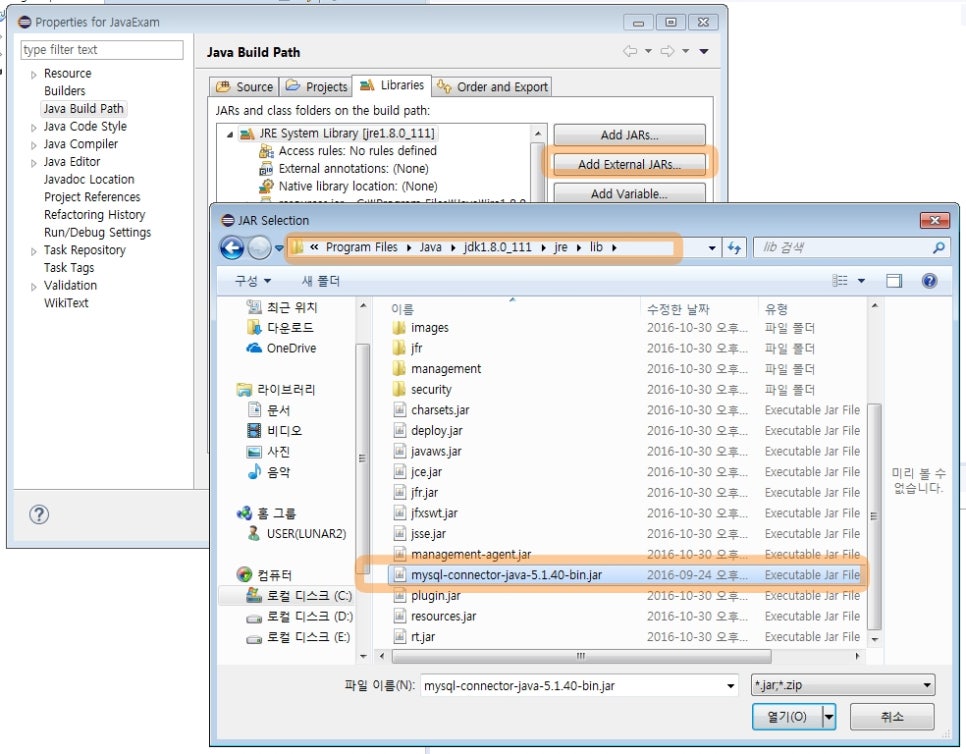Select WikiText in the properties tree
The width and height of the screenshot is (966, 754).
(66, 303)
